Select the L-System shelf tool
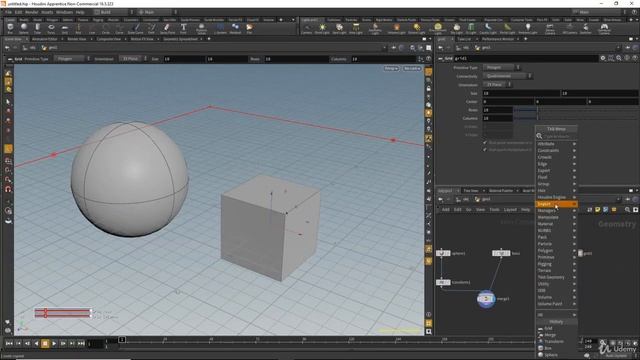Viewport: 640px width, 360px height. [220, 29]
